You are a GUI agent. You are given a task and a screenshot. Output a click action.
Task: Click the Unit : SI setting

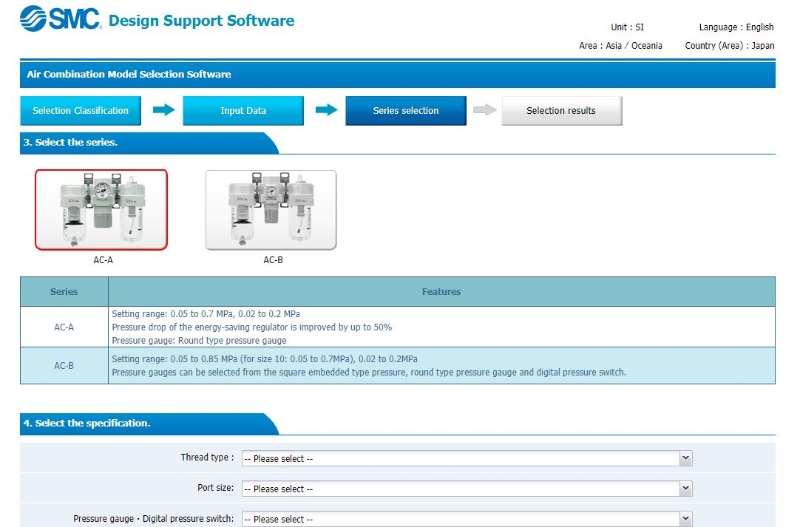click(627, 27)
